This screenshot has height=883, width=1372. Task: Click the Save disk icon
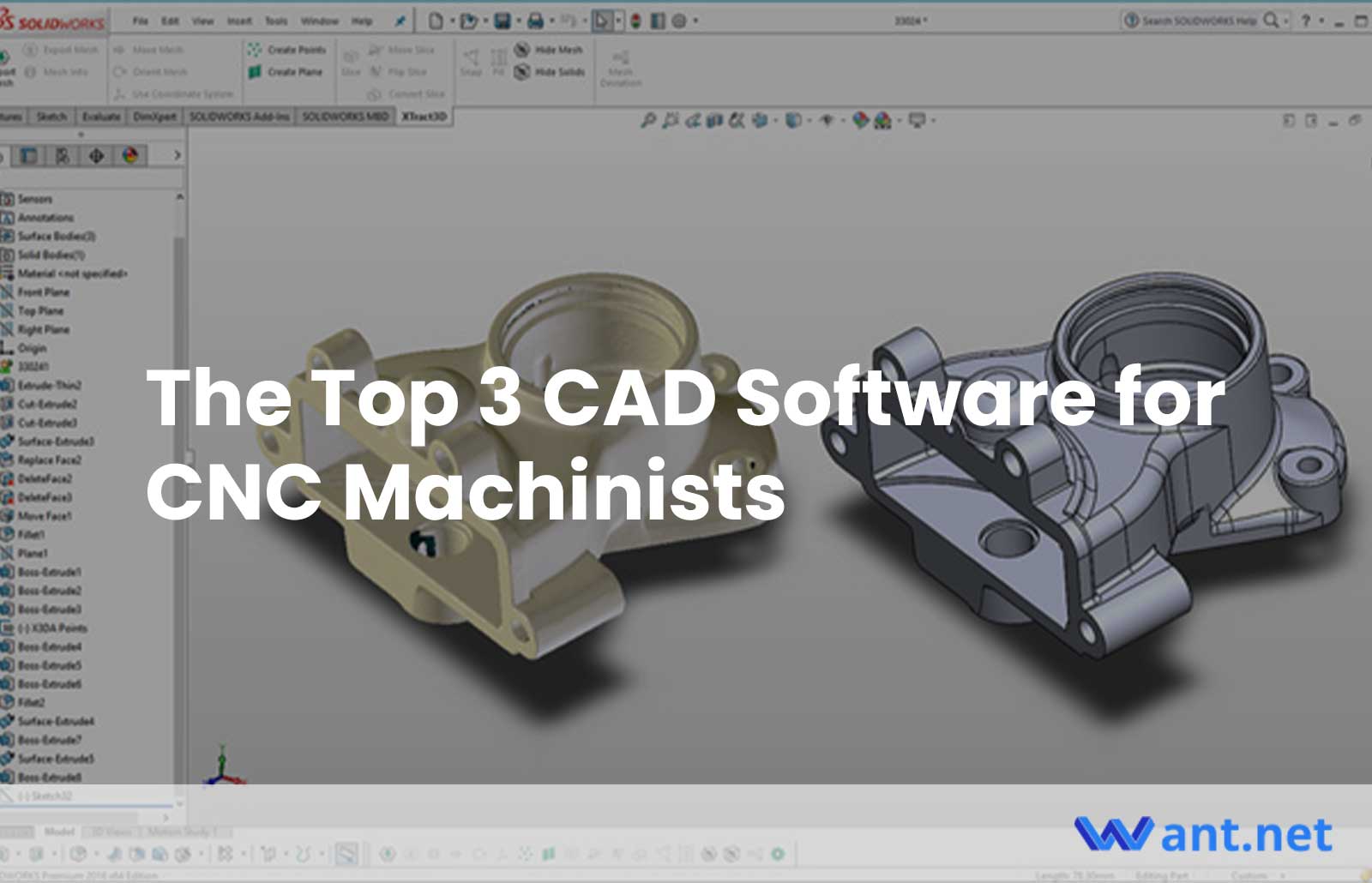[x=502, y=21]
